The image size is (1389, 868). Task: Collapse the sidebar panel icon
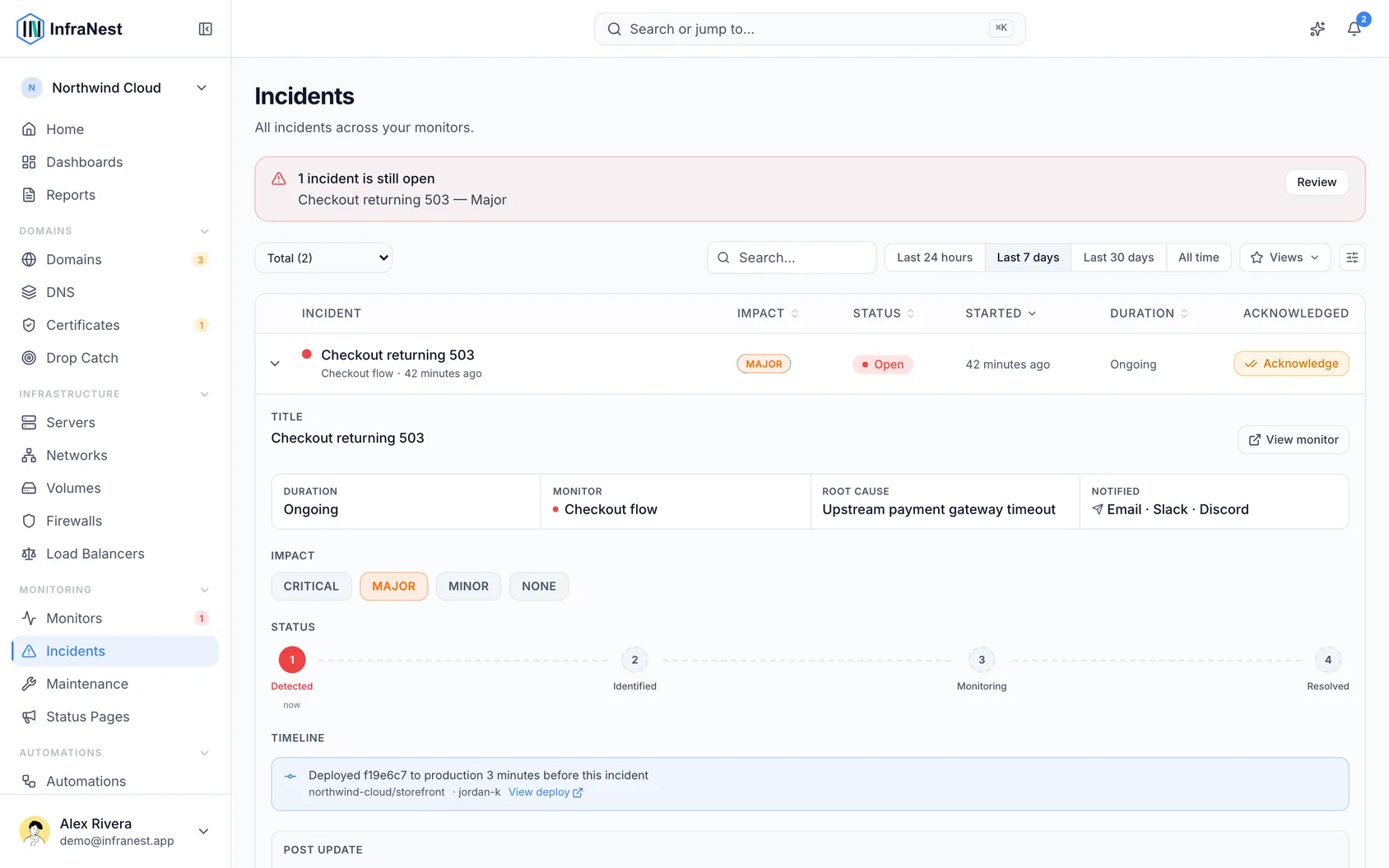coord(206,29)
